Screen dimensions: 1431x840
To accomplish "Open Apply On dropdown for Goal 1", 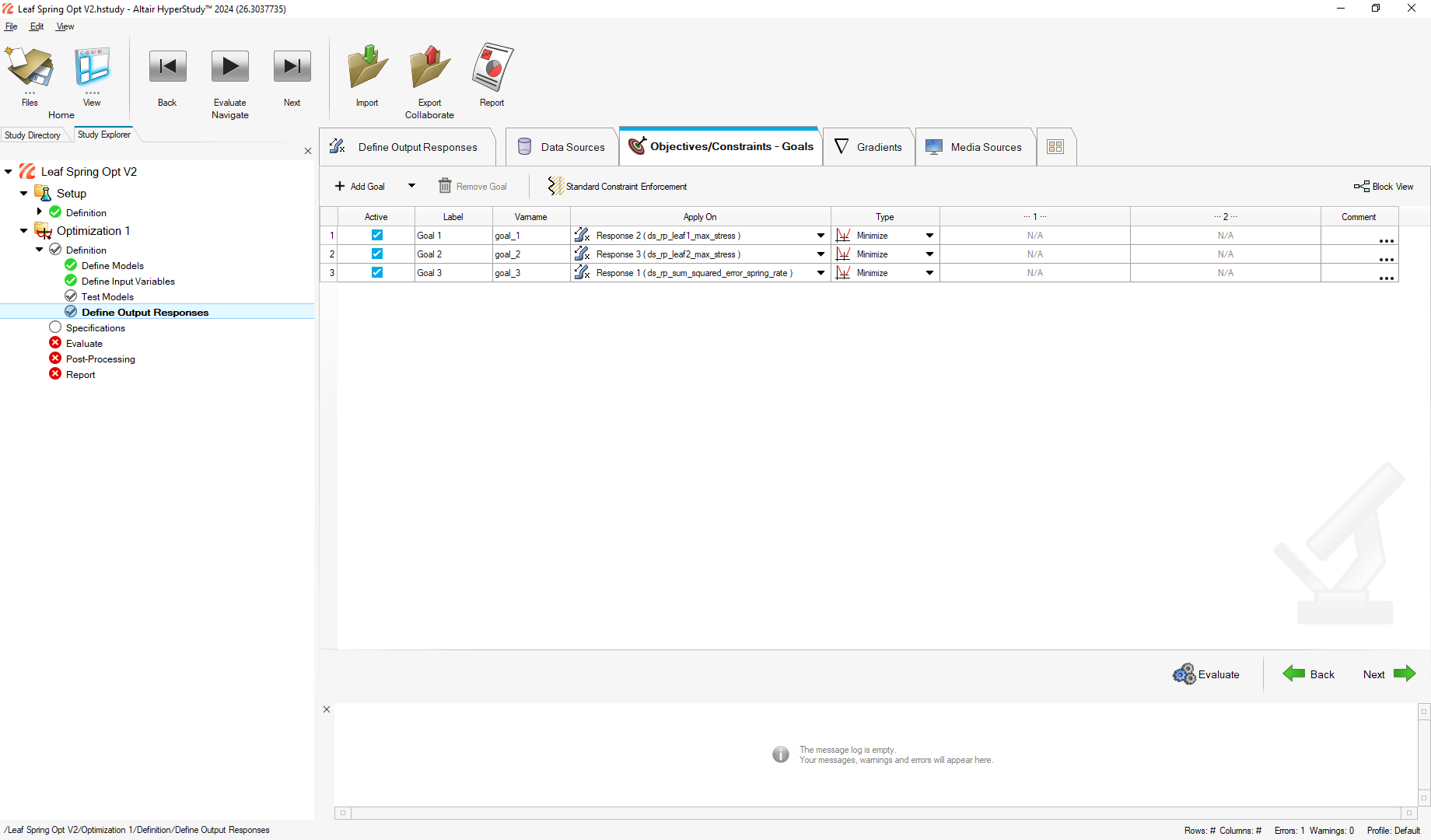I will click(820, 236).
